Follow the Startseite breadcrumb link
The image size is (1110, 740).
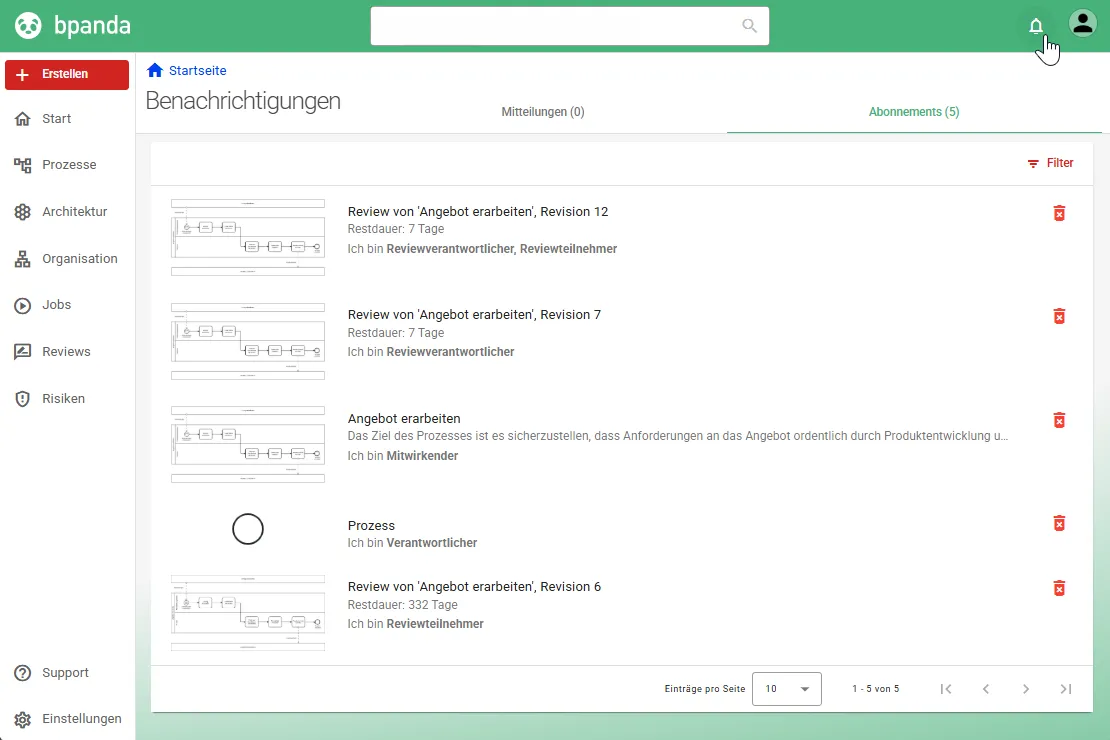(x=198, y=71)
